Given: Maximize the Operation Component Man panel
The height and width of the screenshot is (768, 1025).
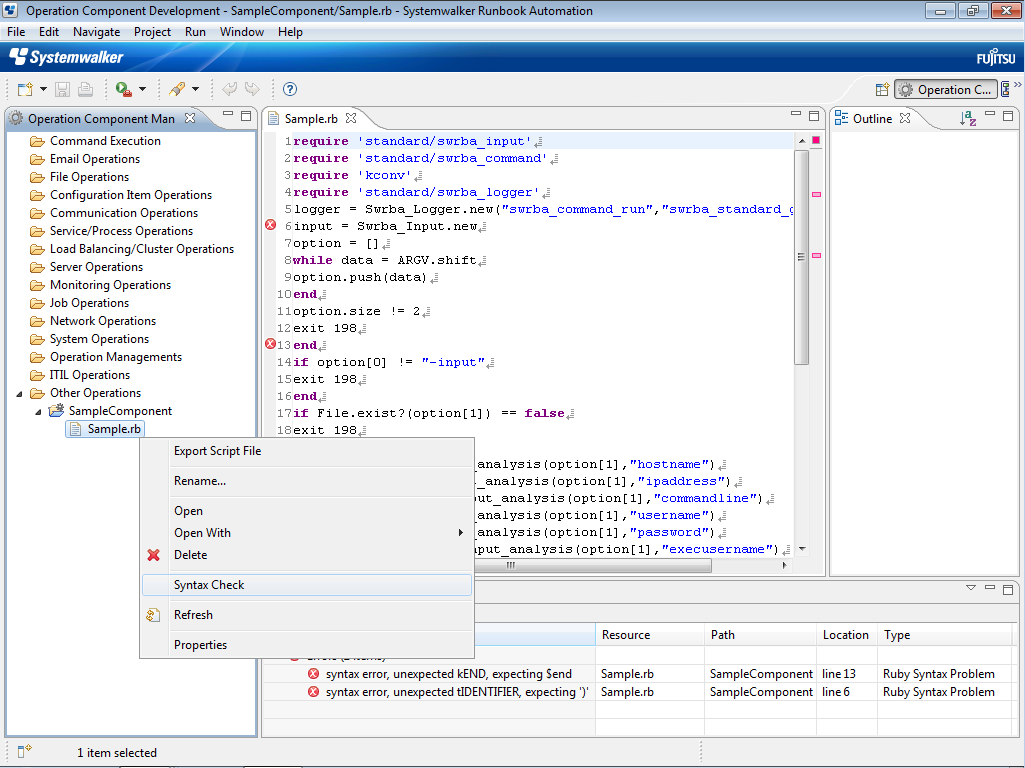Looking at the screenshot, I should pyautogui.click(x=246, y=116).
